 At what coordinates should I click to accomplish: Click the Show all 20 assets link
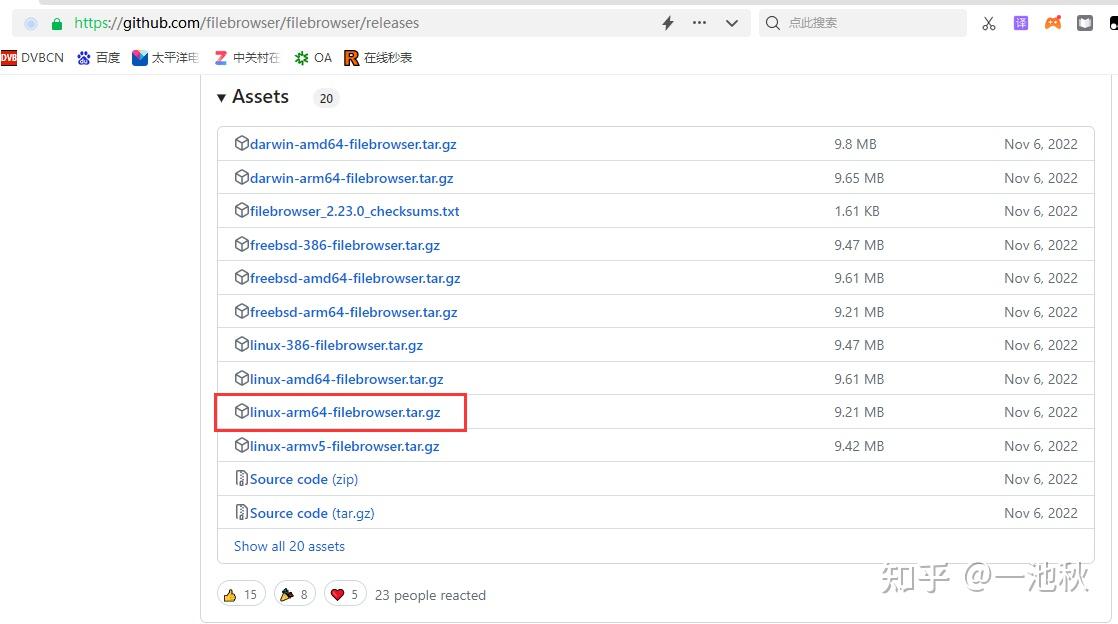coord(289,546)
